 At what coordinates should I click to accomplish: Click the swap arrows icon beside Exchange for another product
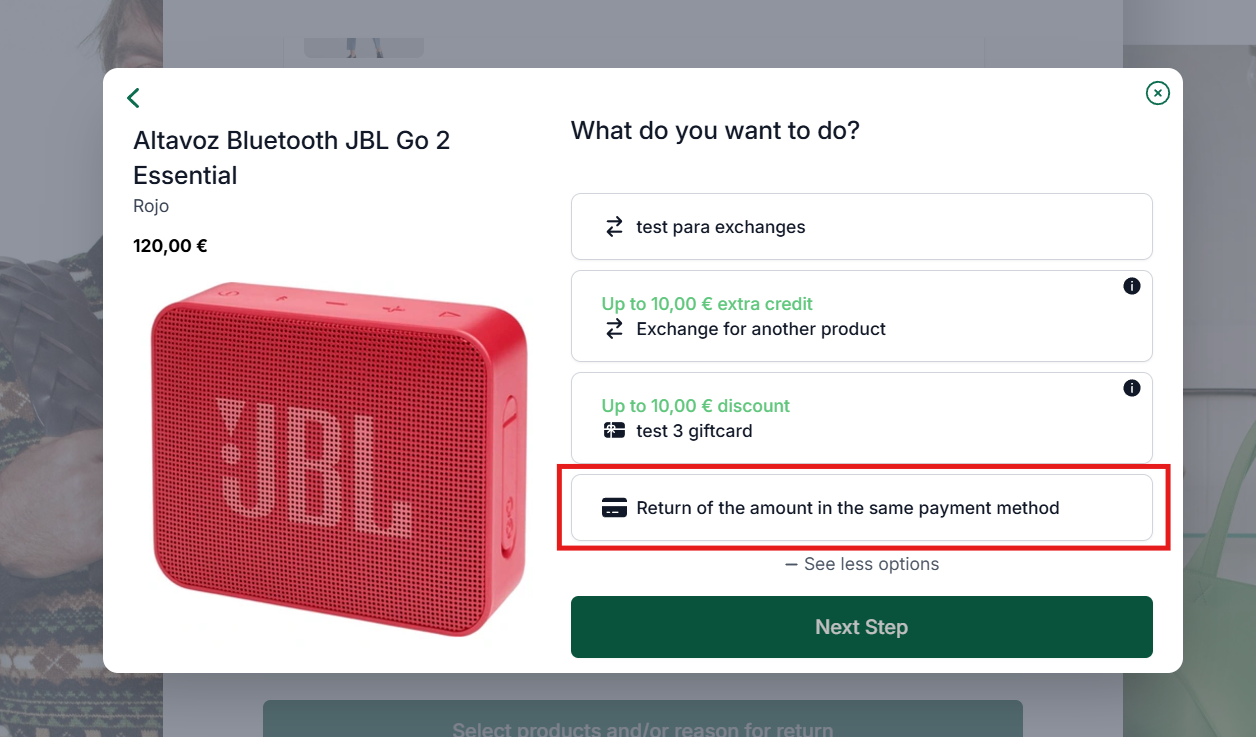coord(614,329)
